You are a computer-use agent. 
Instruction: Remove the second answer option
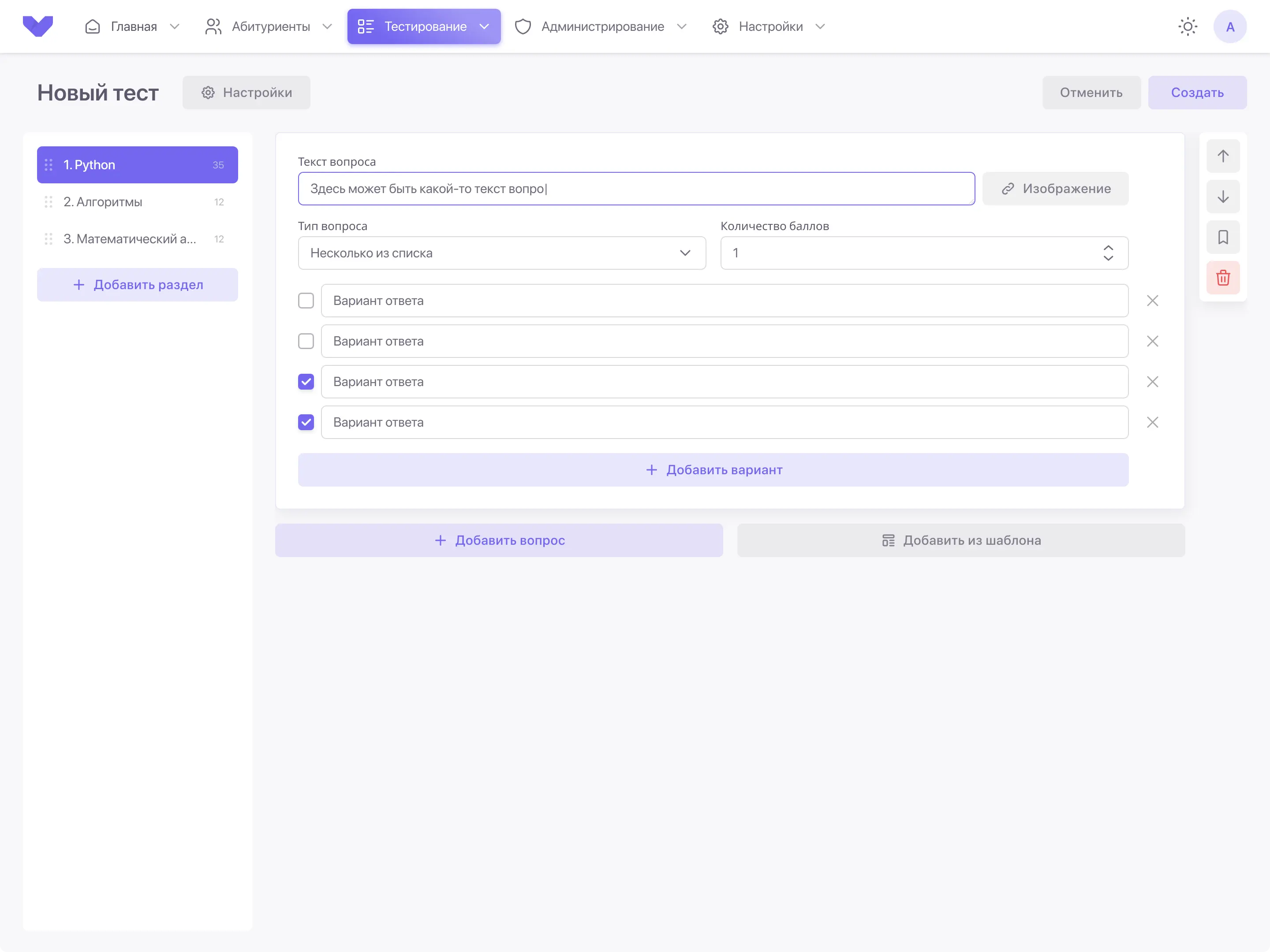[x=1152, y=342]
